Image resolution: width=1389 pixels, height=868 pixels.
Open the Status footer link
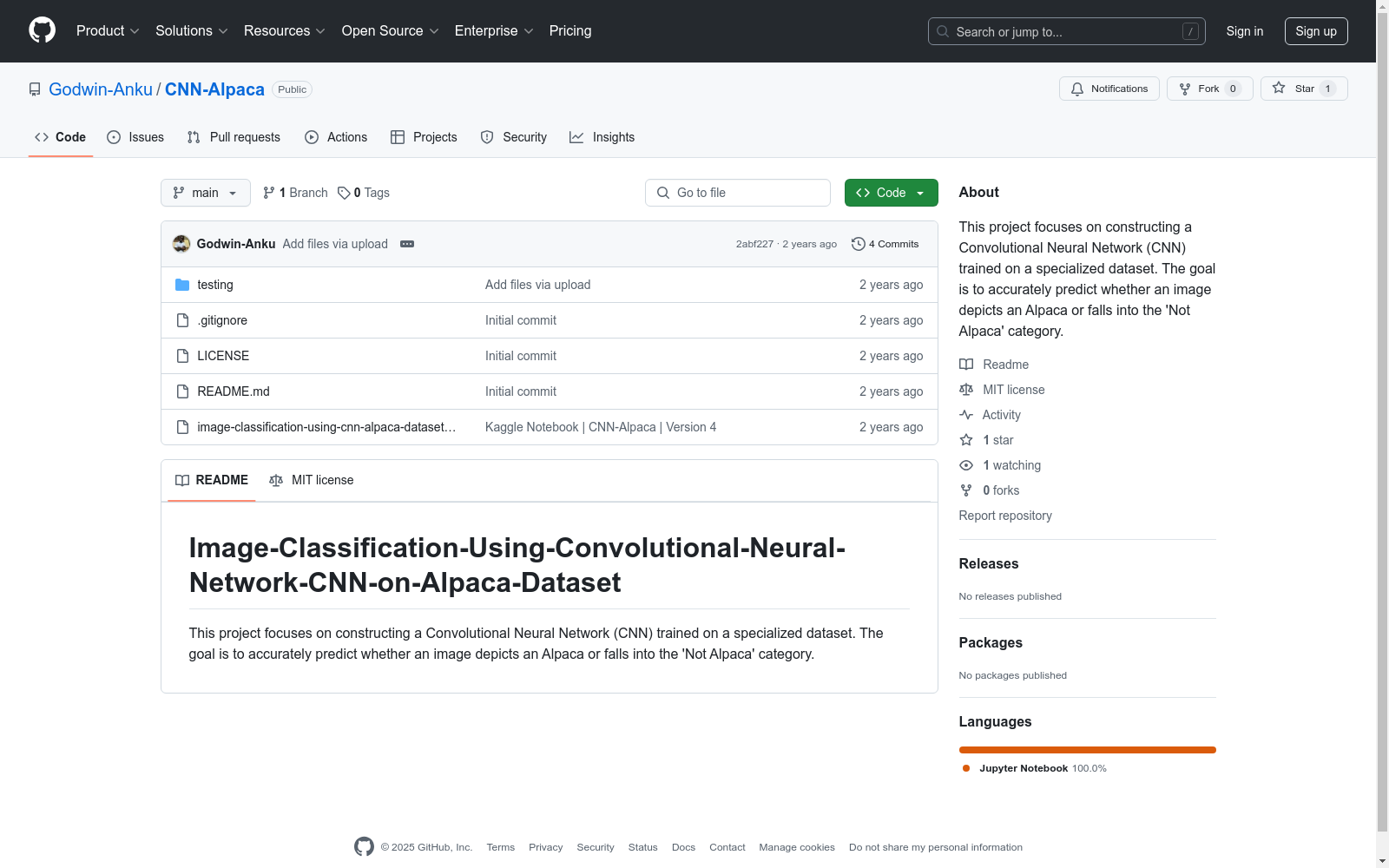[x=643, y=847]
